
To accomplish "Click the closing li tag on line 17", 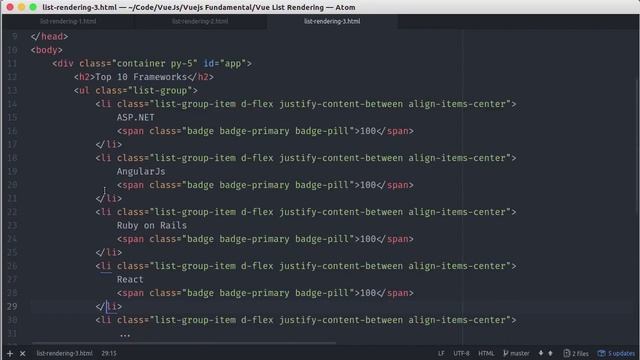I will click(x=109, y=144).
